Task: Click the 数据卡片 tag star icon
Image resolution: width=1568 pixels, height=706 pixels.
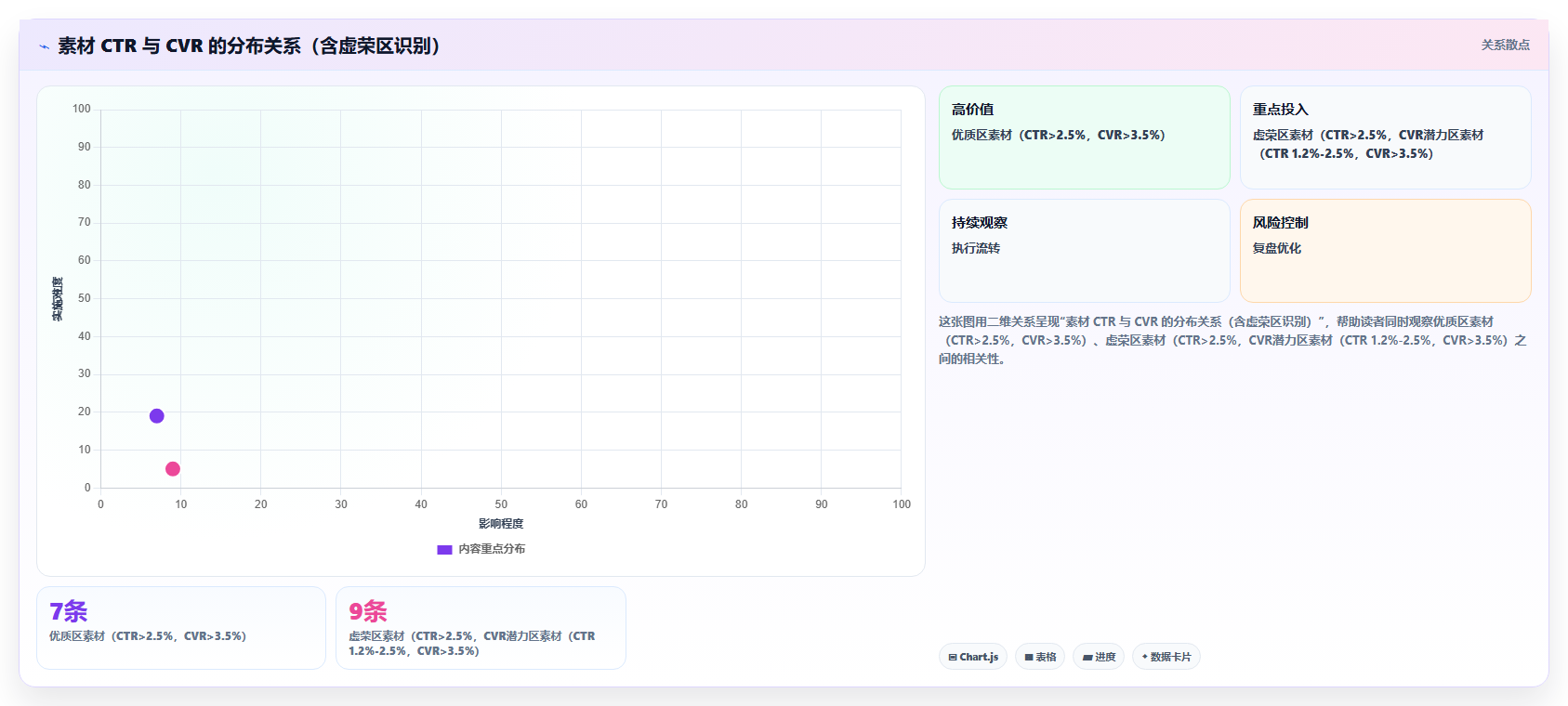Action: (x=1145, y=657)
